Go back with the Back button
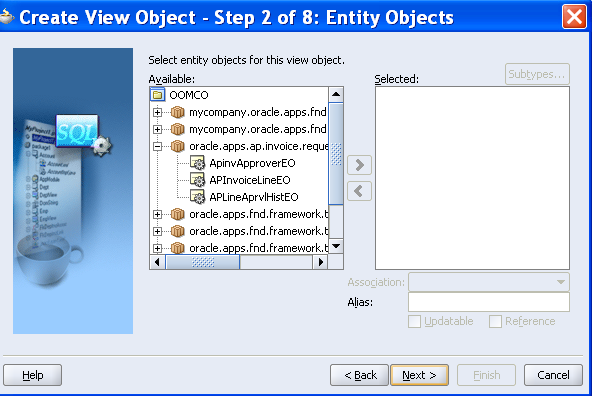The height and width of the screenshot is (396, 592). click(359, 375)
